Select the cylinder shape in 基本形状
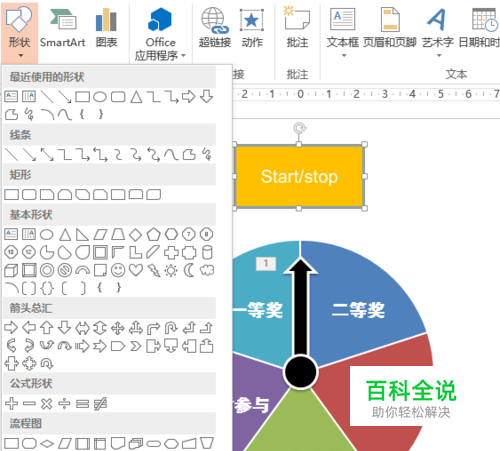The height and width of the screenshot is (451, 500). tap(207, 253)
